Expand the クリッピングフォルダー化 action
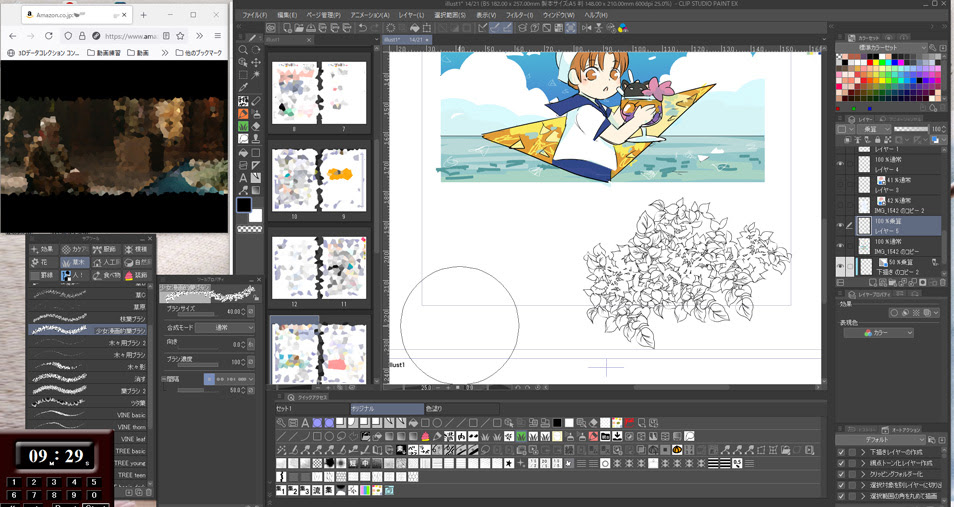Image resolution: width=954 pixels, height=507 pixels. pyautogui.click(x=863, y=474)
